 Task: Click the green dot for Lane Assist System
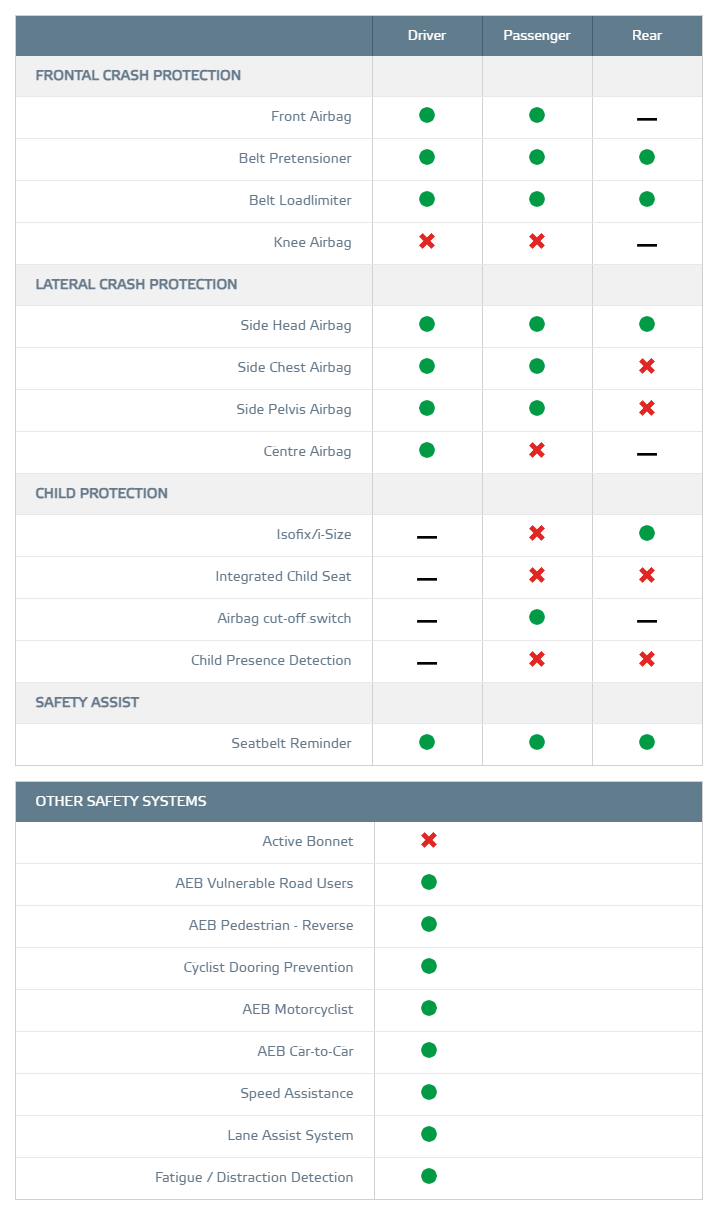click(429, 1134)
